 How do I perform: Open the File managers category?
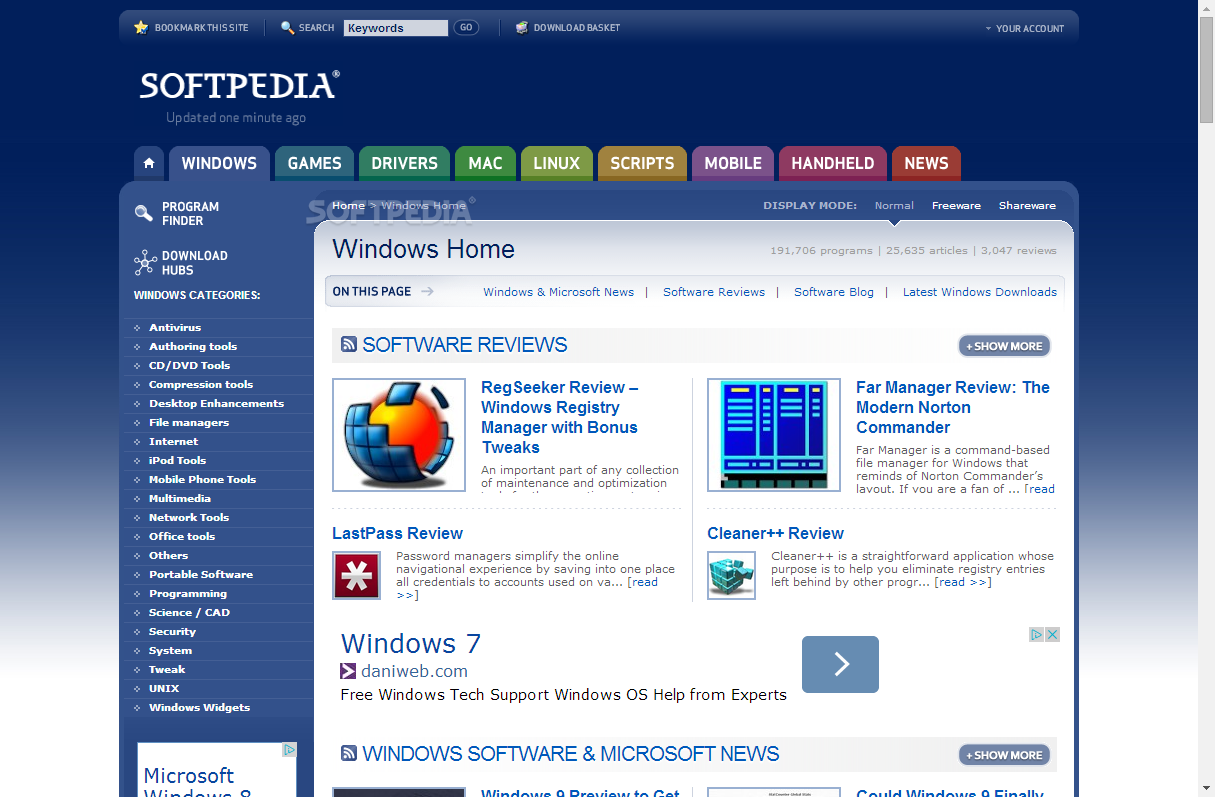click(189, 422)
